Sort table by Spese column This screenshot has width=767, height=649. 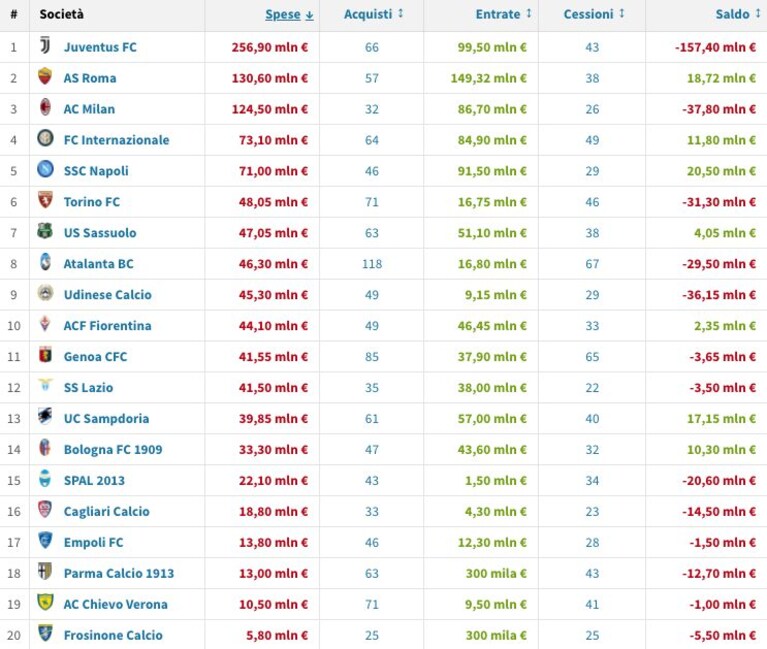[289, 15]
